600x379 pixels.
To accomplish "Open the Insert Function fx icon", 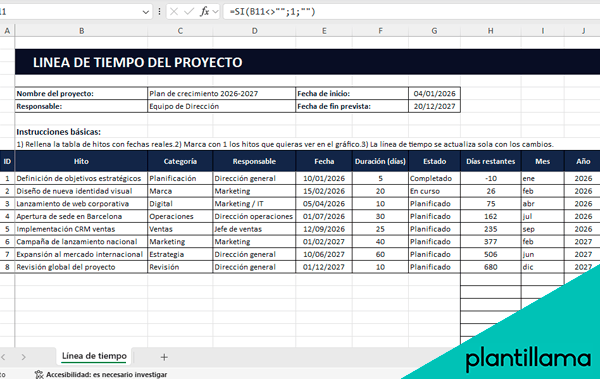I will pyautogui.click(x=205, y=12).
